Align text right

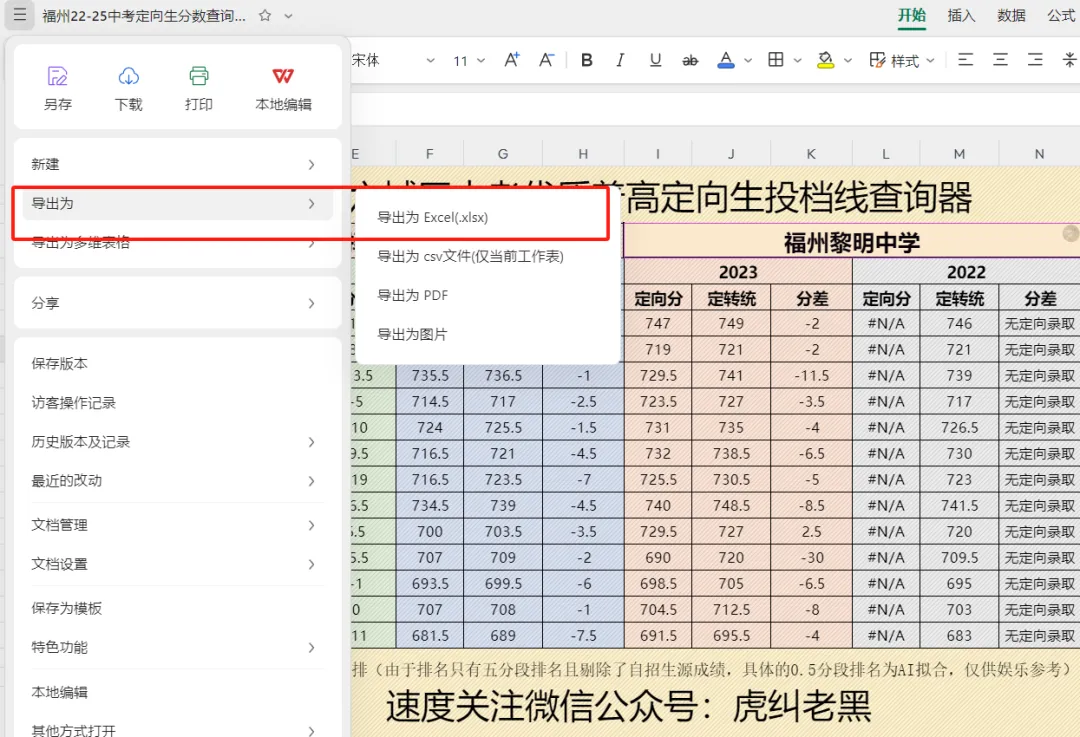1035,61
